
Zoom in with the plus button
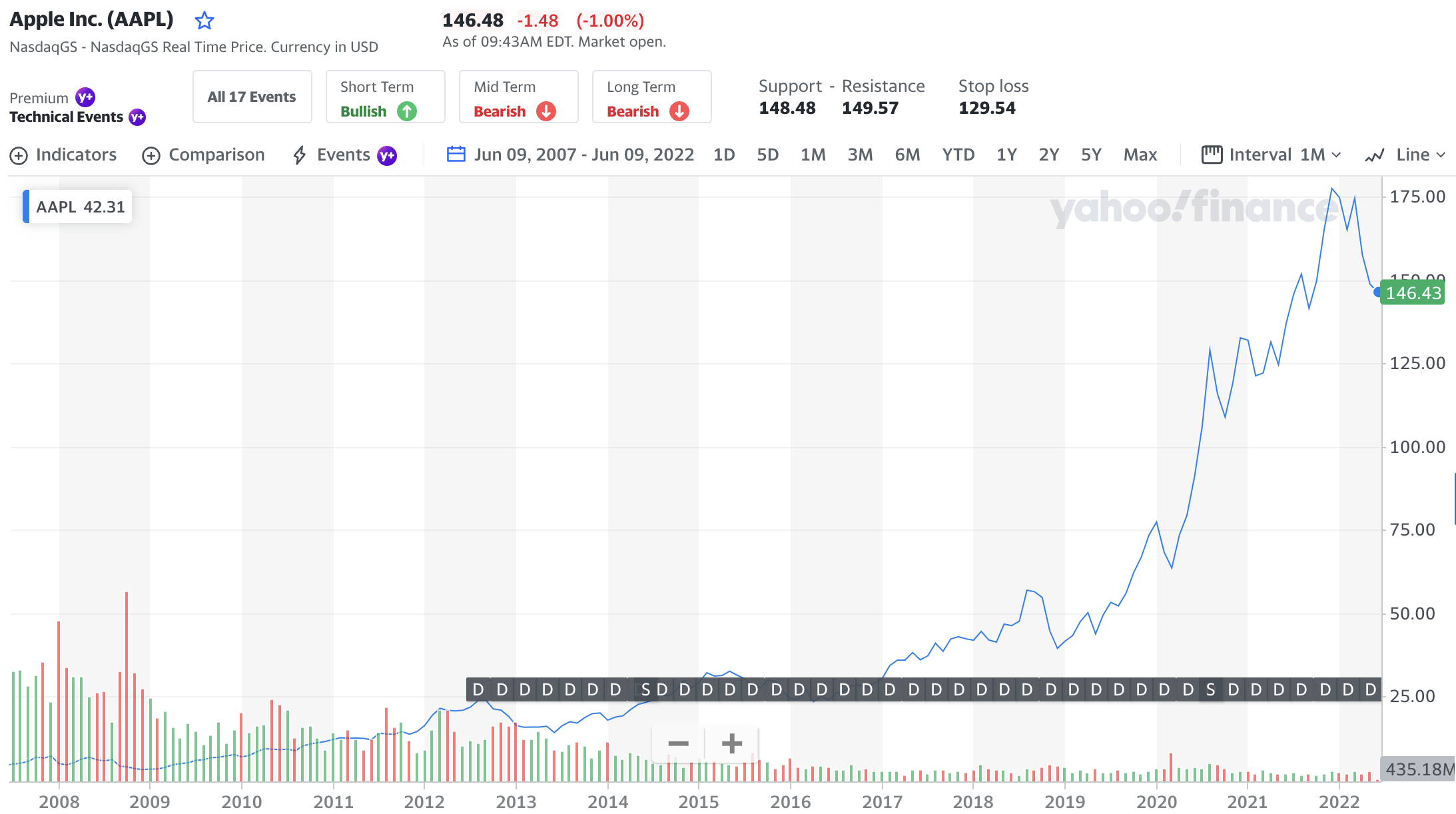731,743
